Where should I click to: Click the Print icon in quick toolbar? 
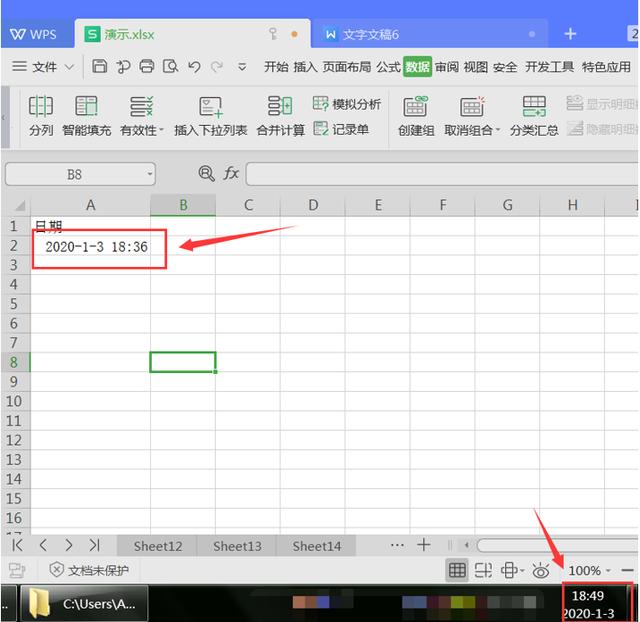pyautogui.click(x=147, y=66)
